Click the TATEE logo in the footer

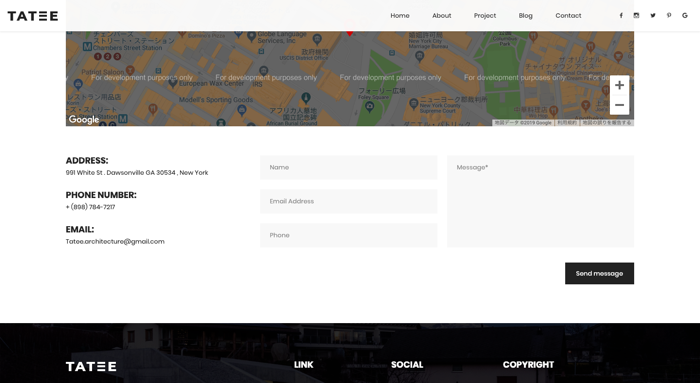tap(91, 366)
